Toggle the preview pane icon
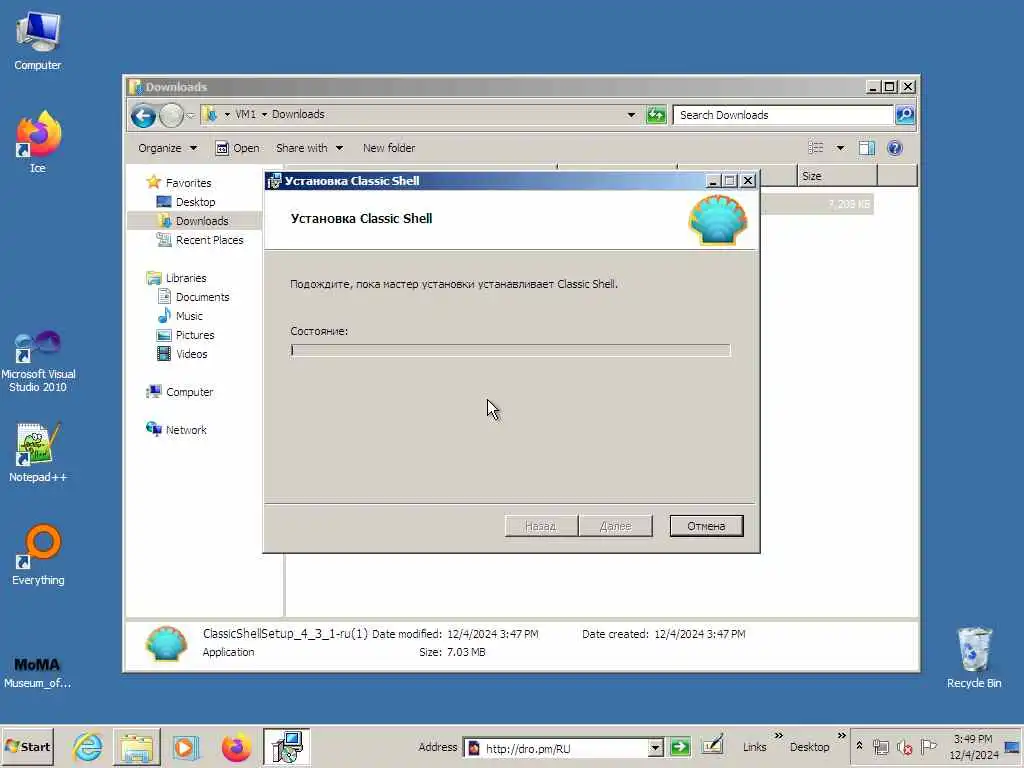 [867, 148]
